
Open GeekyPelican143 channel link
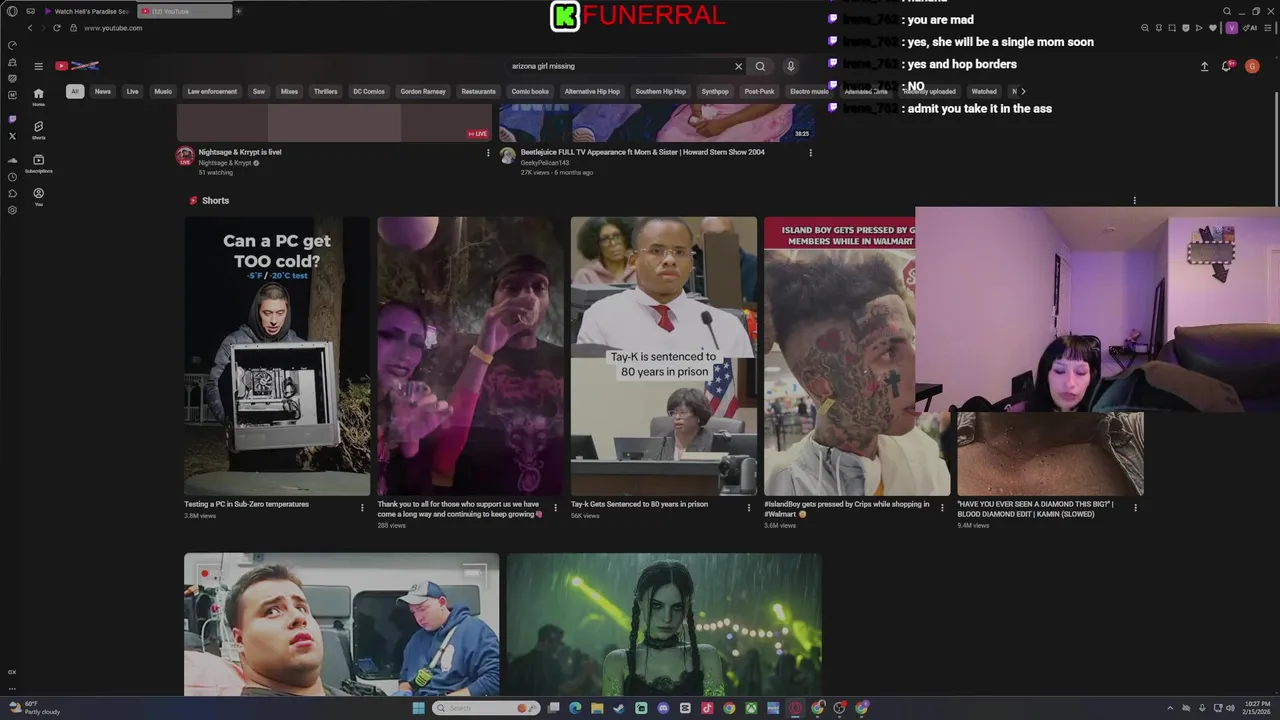pyautogui.click(x=545, y=163)
